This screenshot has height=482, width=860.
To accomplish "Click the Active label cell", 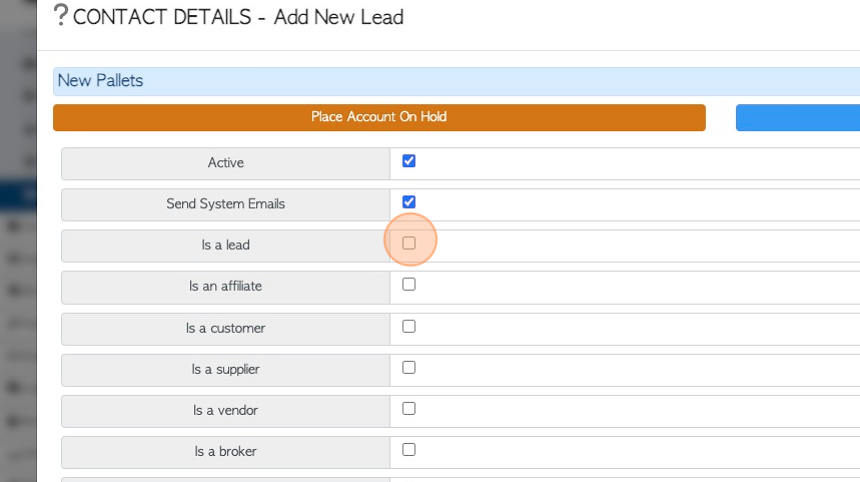I will (225, 163).
